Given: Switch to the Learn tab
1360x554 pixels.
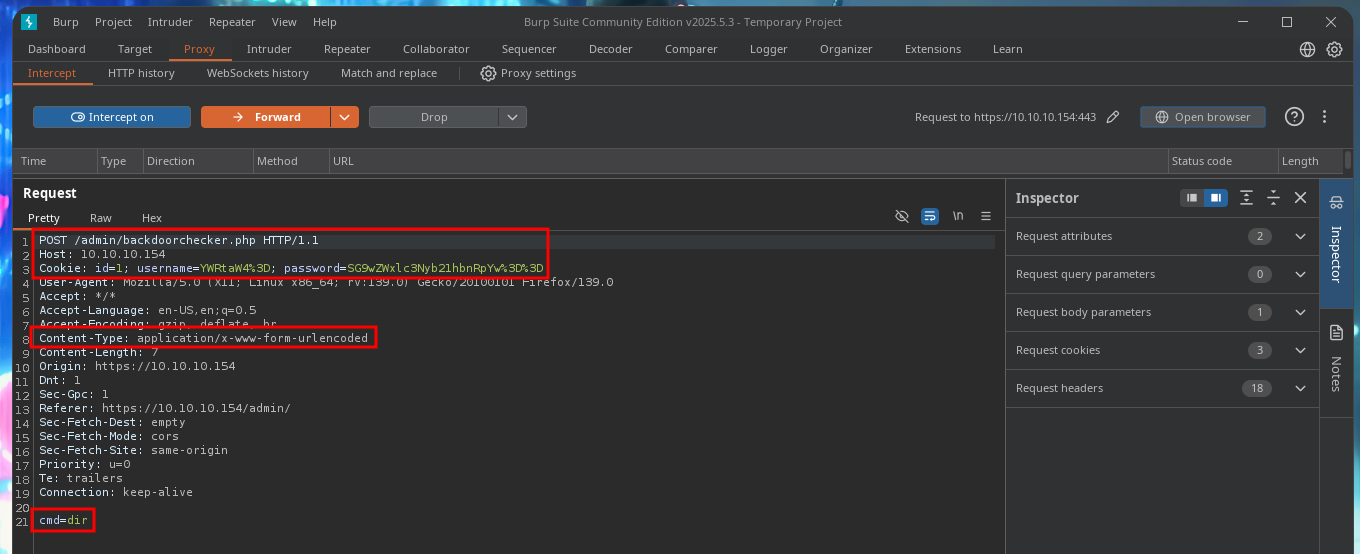Looking at the screenshot, I should [x=1008, y=49].
